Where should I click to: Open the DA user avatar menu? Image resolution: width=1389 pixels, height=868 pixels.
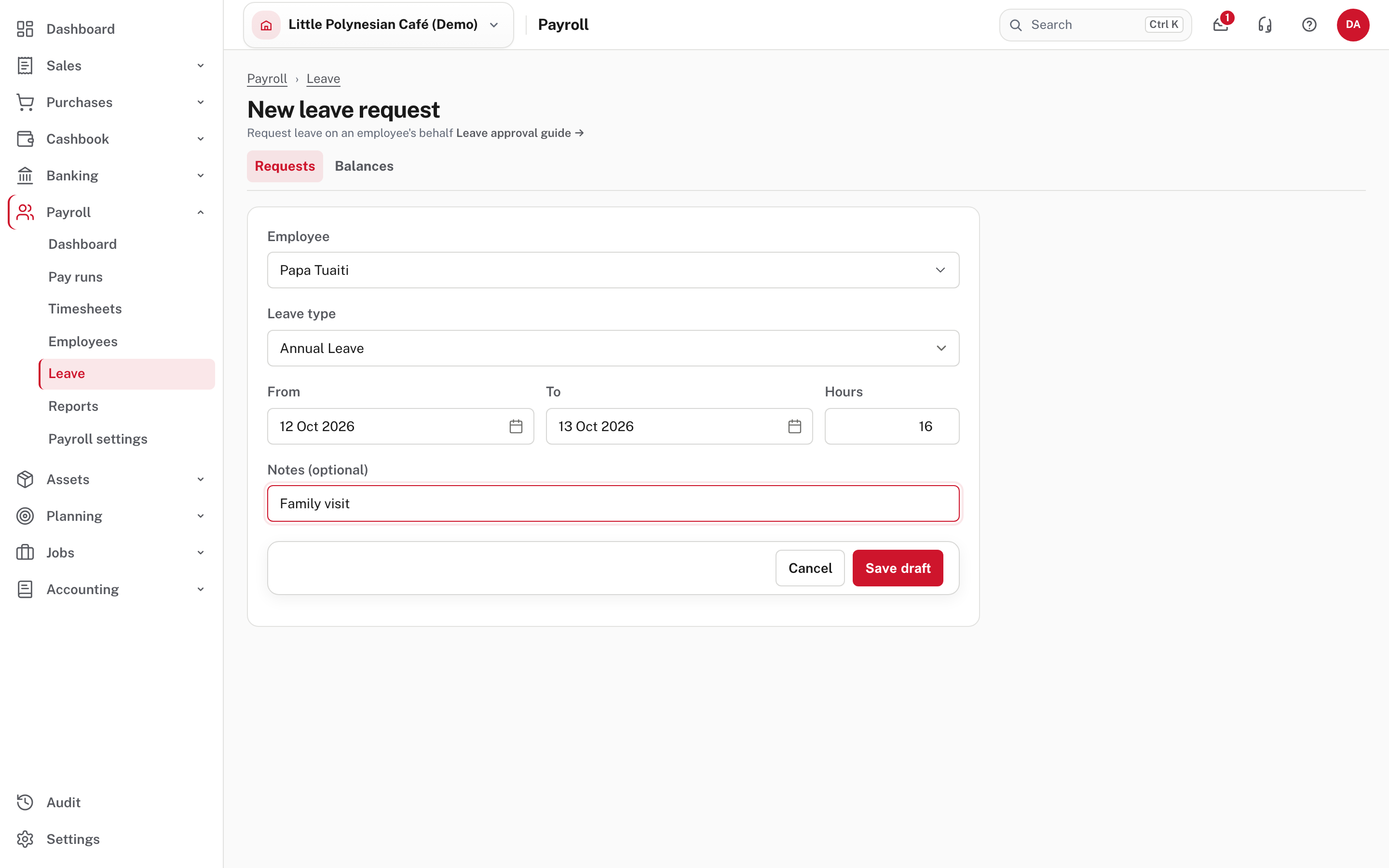pyautogui.click(x=1353, y=25)
